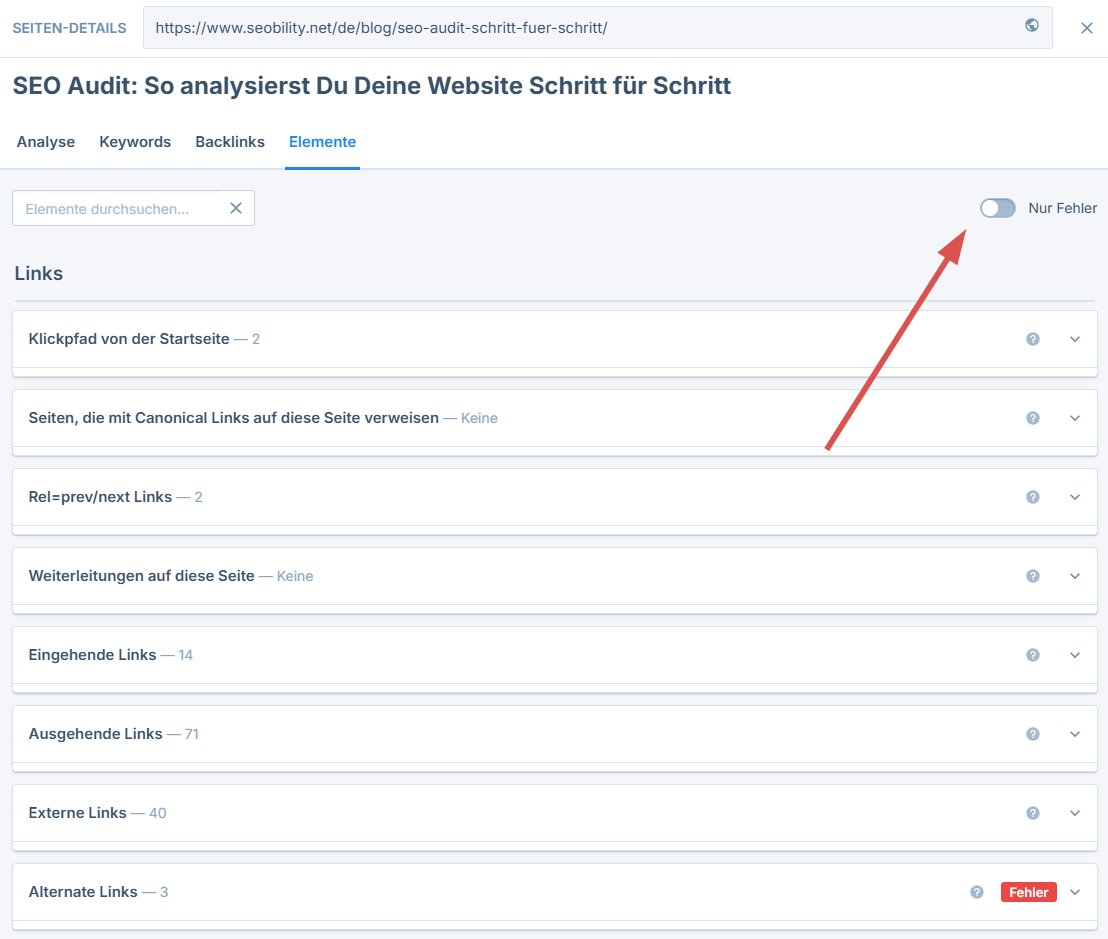Toggle the Nur Fehler switch

point(998,208)
